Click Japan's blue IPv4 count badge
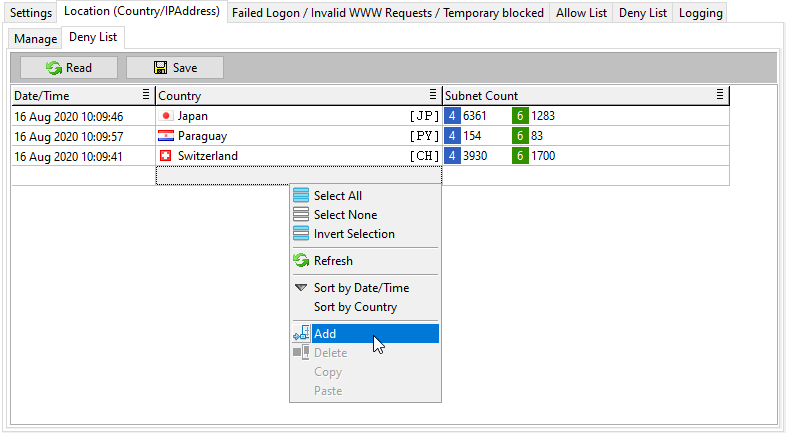 point(452,116)
